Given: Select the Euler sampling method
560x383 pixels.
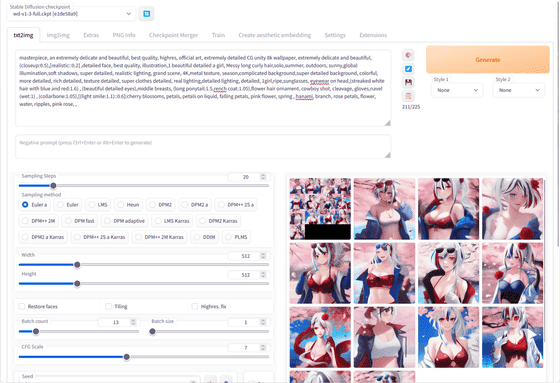Looking at the screenshot, I should tap(68, 205).
